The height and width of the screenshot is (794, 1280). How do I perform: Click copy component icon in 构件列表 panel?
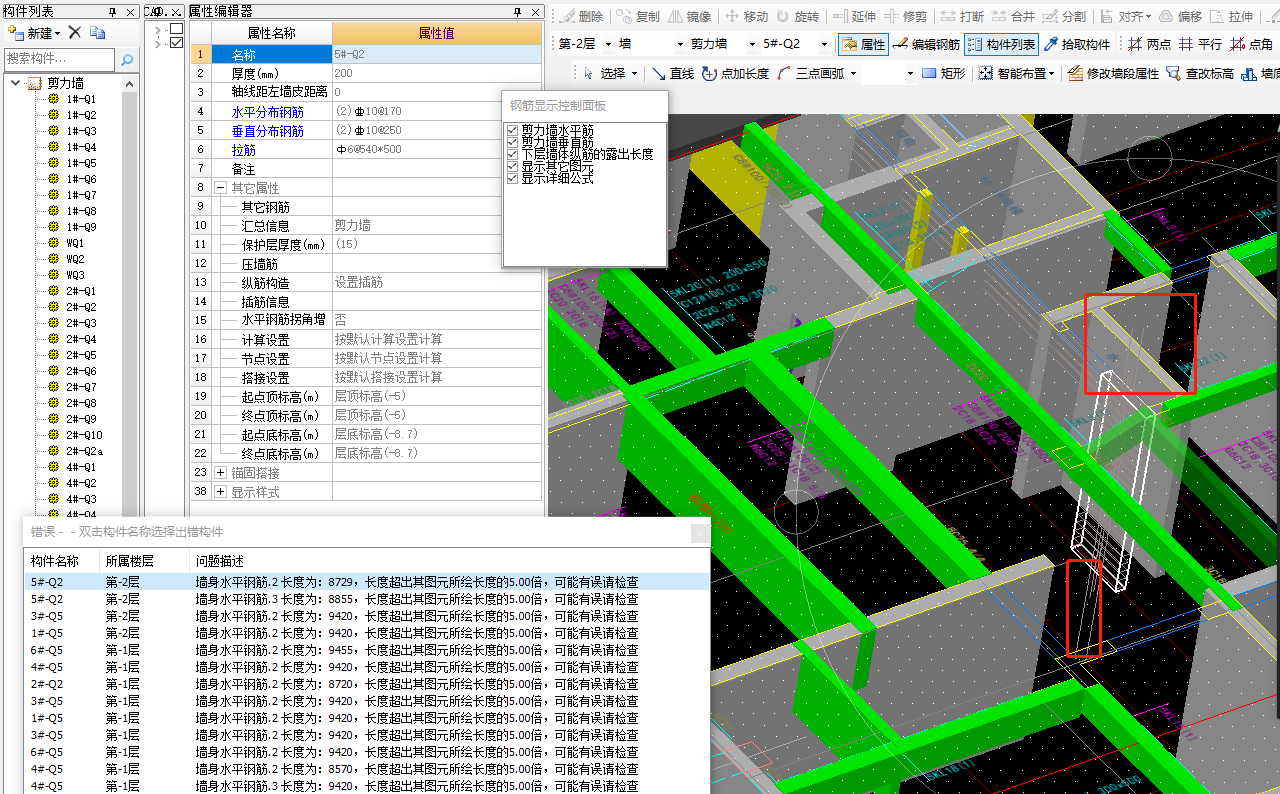(x=97, y=33)
